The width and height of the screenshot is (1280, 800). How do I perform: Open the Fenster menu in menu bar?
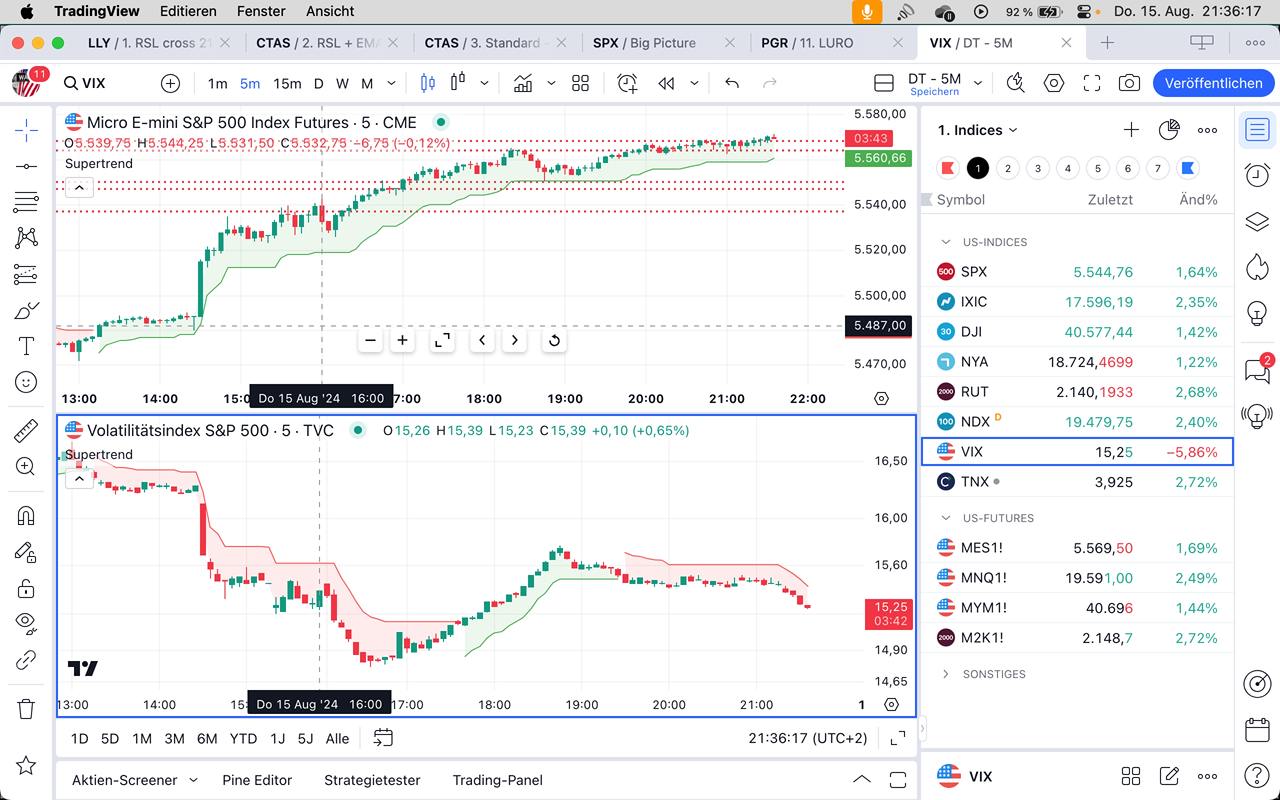point(261,11)
